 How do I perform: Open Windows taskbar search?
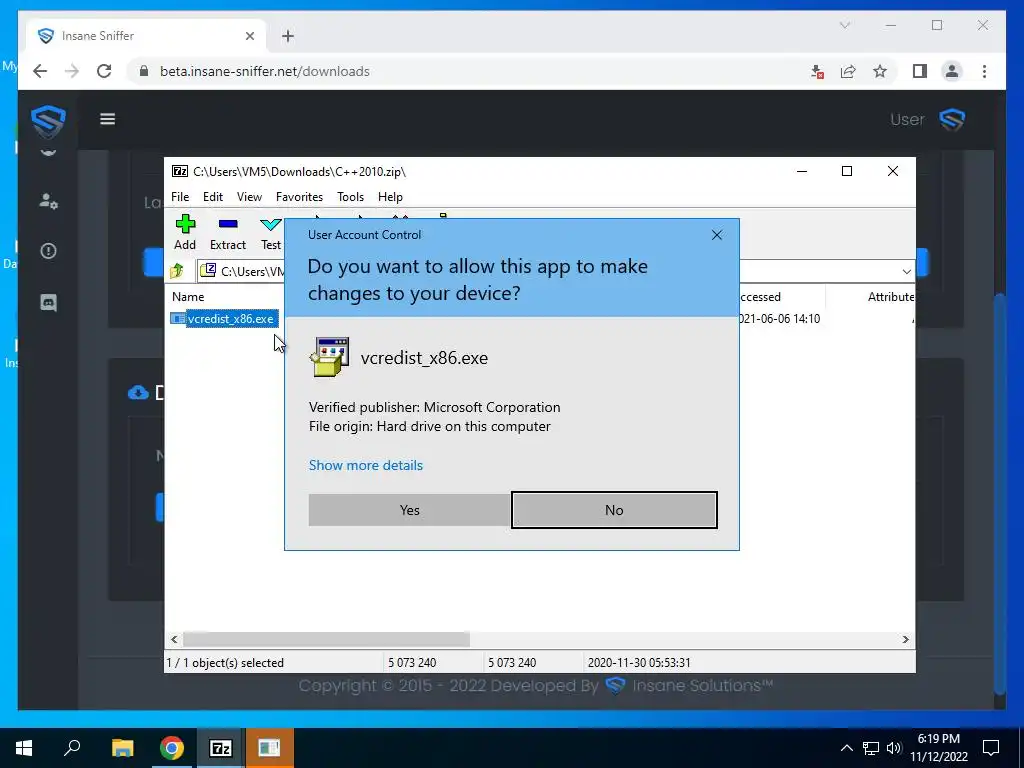(x=72, y=748)
